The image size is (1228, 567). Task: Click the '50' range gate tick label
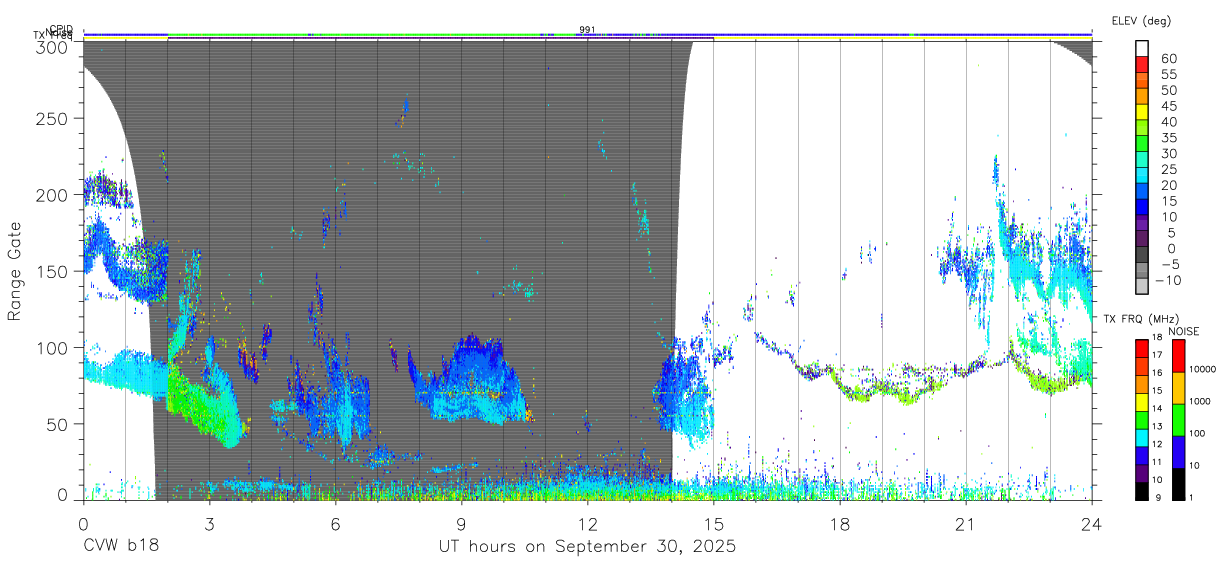(58, 423)
